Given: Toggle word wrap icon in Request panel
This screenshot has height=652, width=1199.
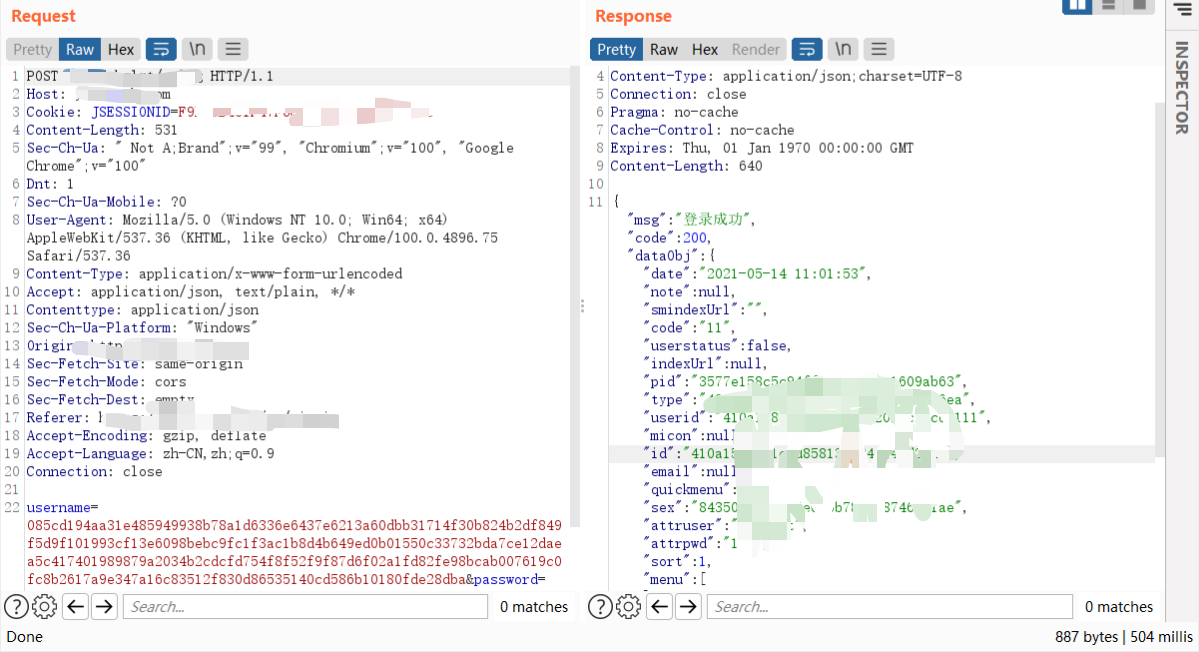Looking at the screenshot, I should [x=161, y=49].
